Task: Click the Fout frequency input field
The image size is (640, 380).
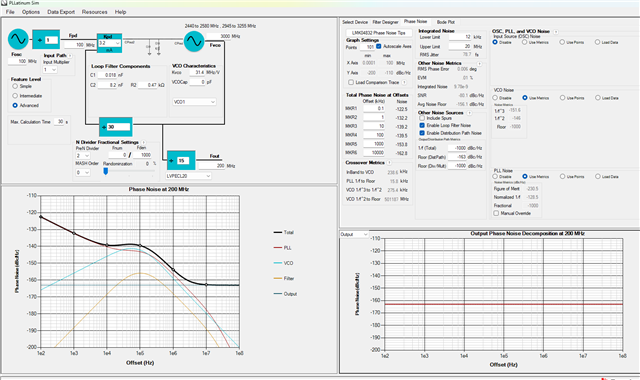Action: click(x=211, y=166)
